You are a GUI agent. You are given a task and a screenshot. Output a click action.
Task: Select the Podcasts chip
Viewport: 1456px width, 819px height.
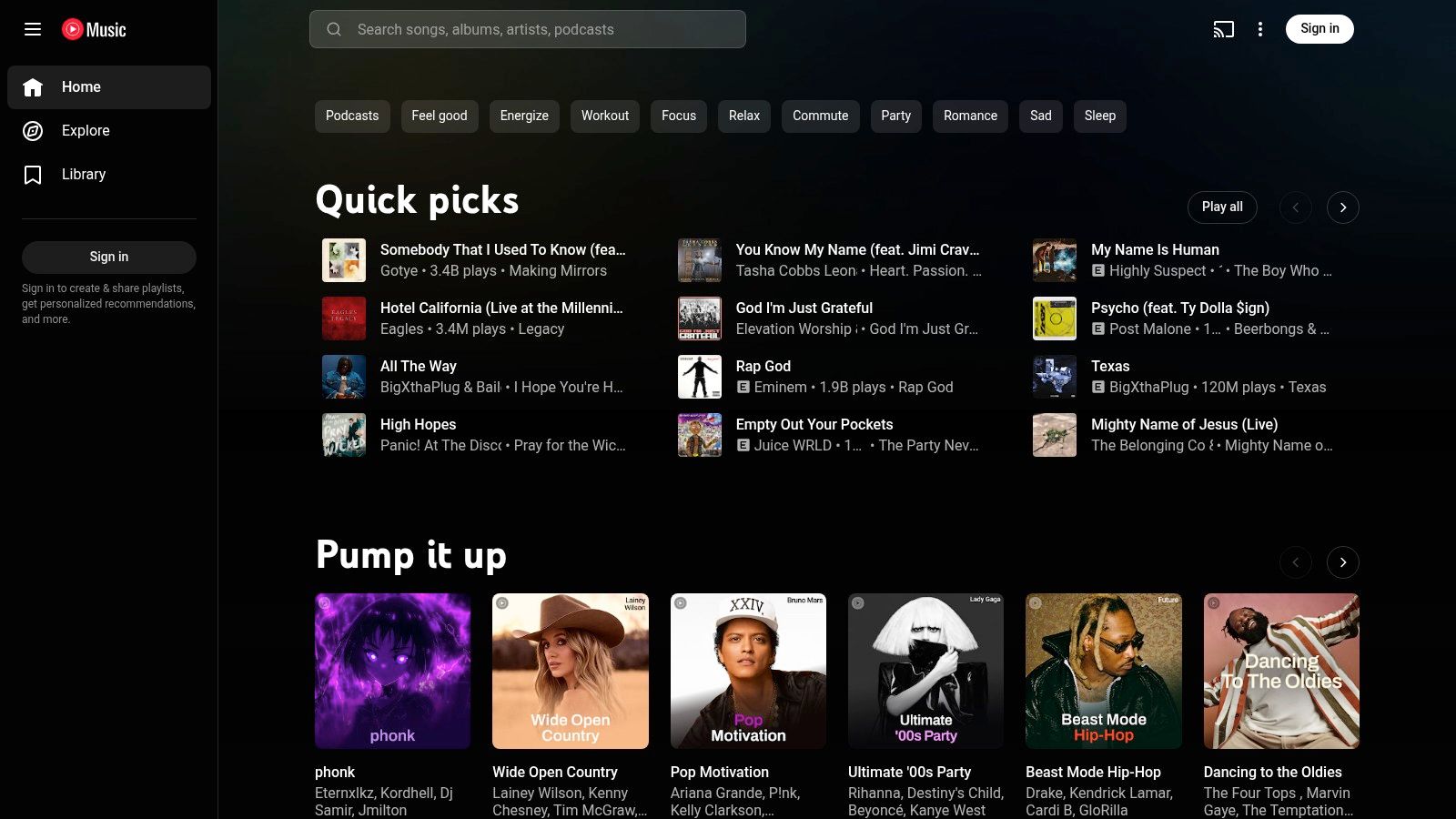pos(352,116)
